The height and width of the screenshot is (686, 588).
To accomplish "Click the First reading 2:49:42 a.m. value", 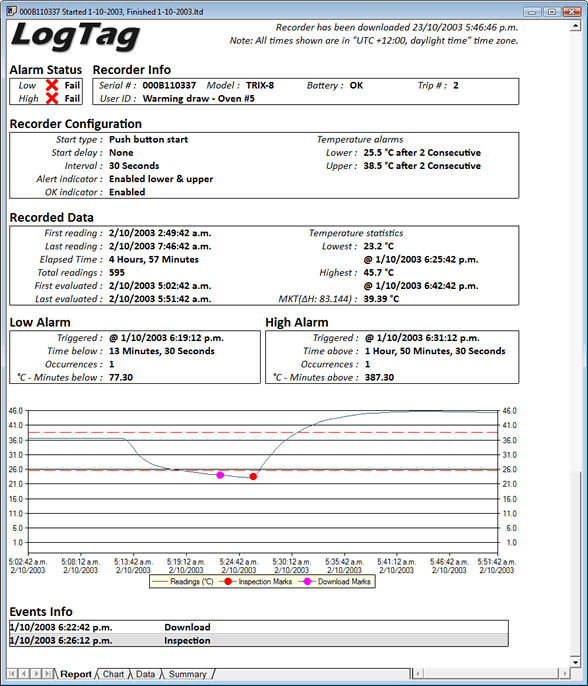I will [x=160, y=233].
